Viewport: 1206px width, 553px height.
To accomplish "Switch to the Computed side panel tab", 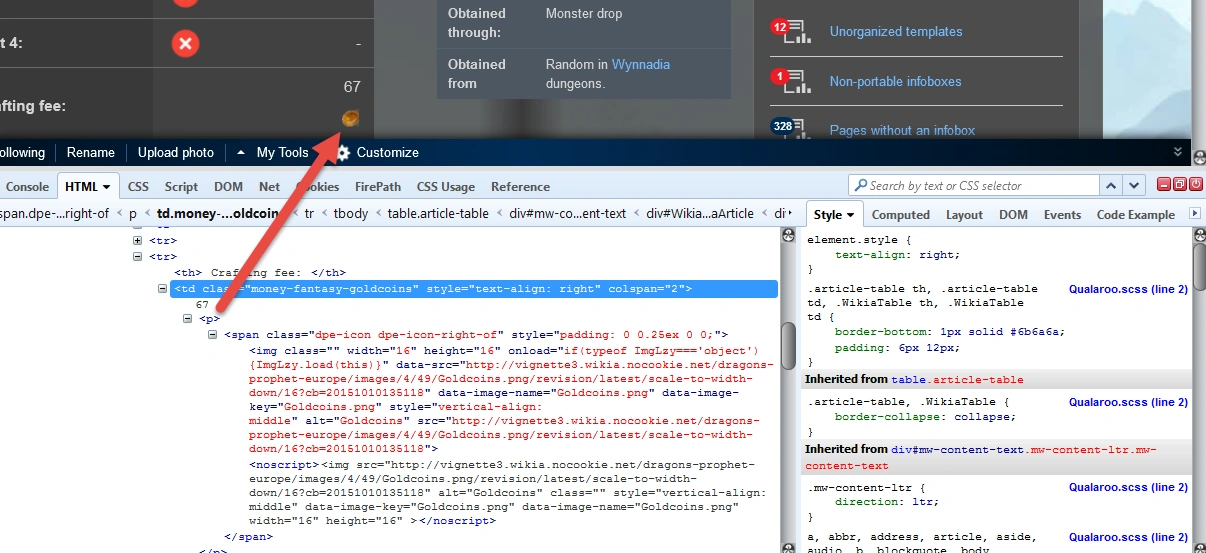I will tap(900, 215).
